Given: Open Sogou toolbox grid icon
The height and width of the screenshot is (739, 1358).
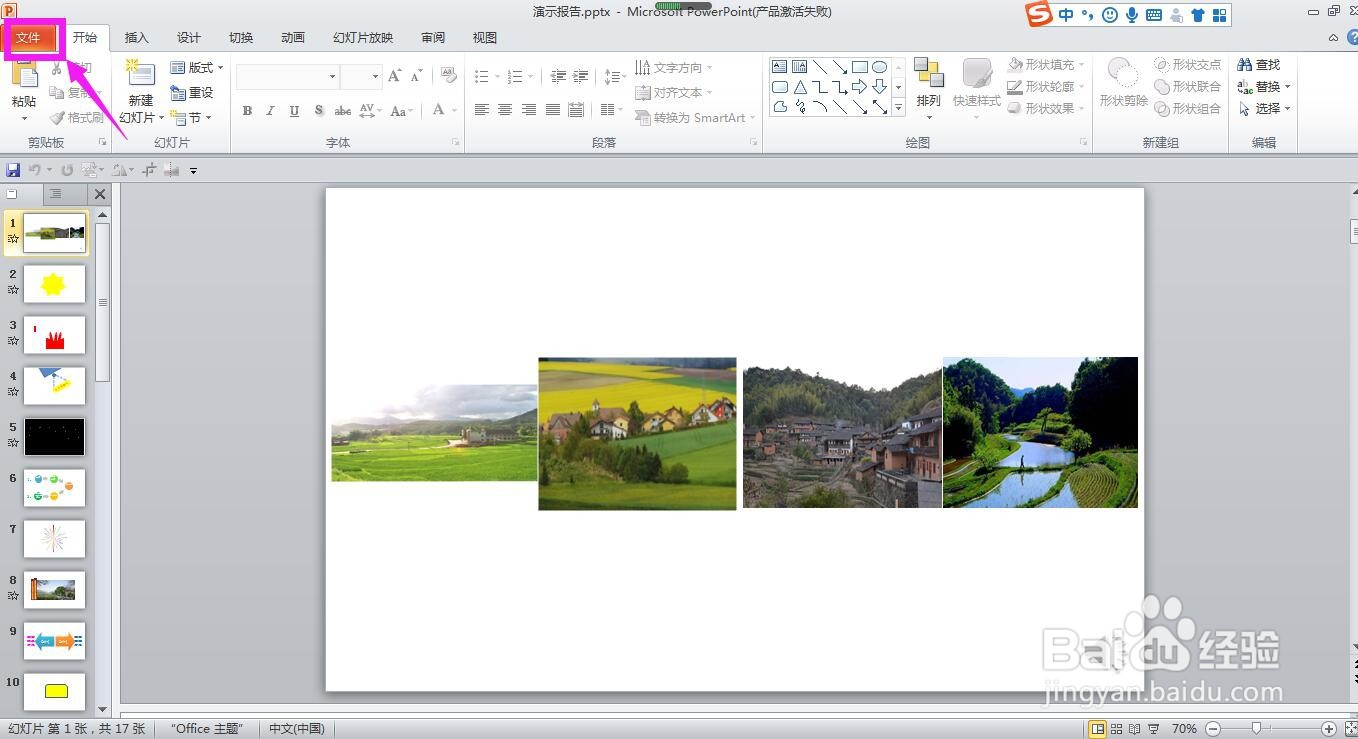Looking at the screenshot, I should 1219,15.
